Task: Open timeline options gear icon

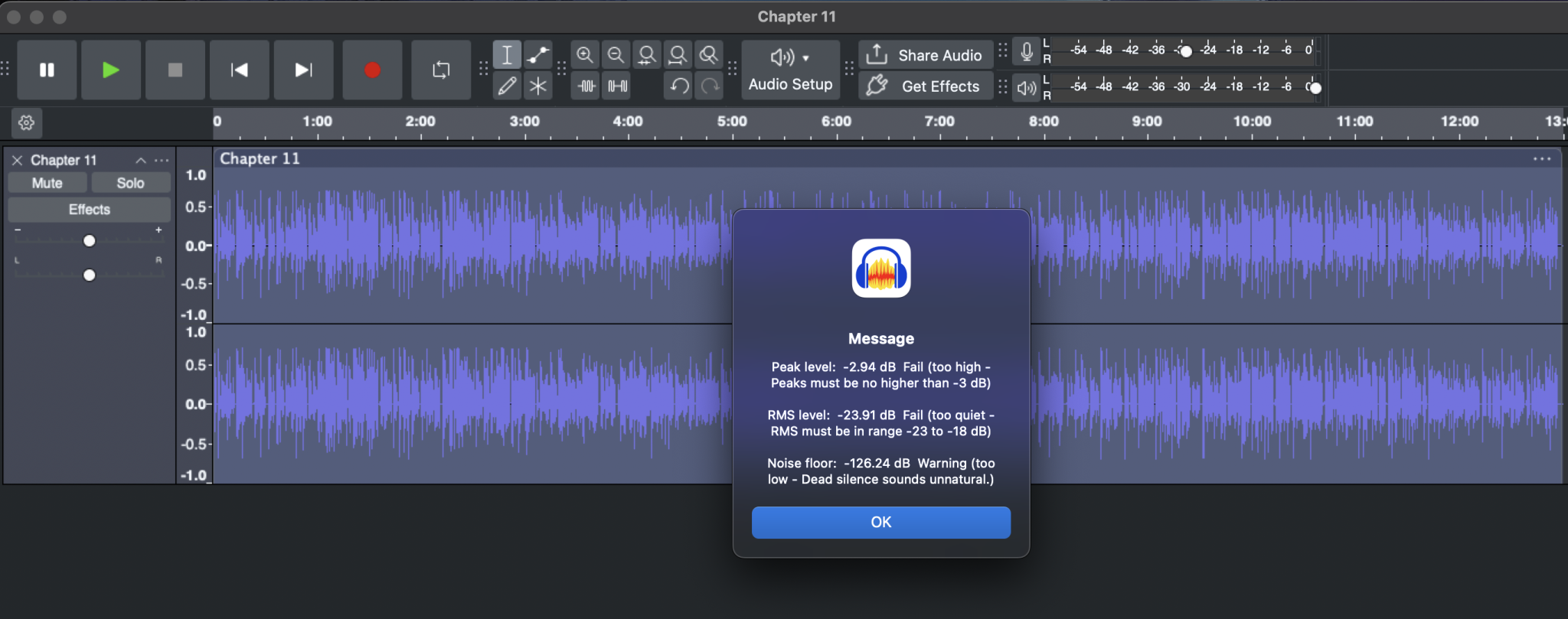Action: [27, 122]
